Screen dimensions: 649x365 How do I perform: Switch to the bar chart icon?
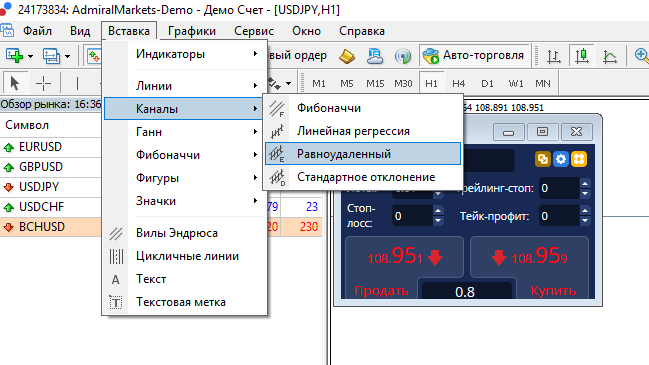554,56
